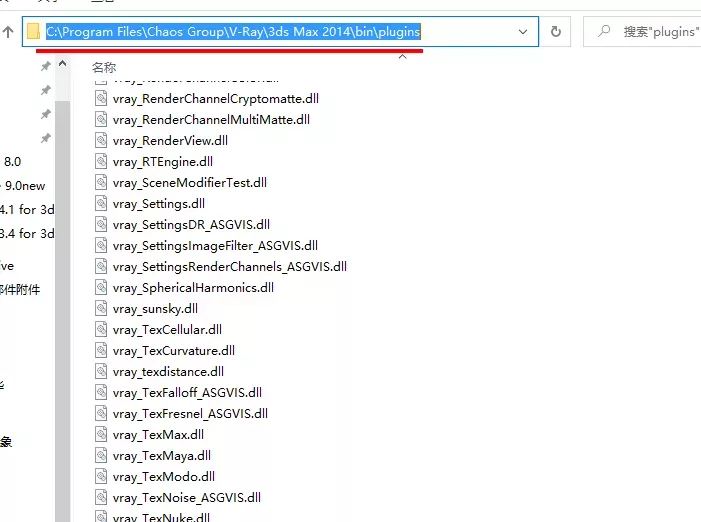
Task: Click the vray_Settings.dll file icon
Action: [x=101, y=203]
